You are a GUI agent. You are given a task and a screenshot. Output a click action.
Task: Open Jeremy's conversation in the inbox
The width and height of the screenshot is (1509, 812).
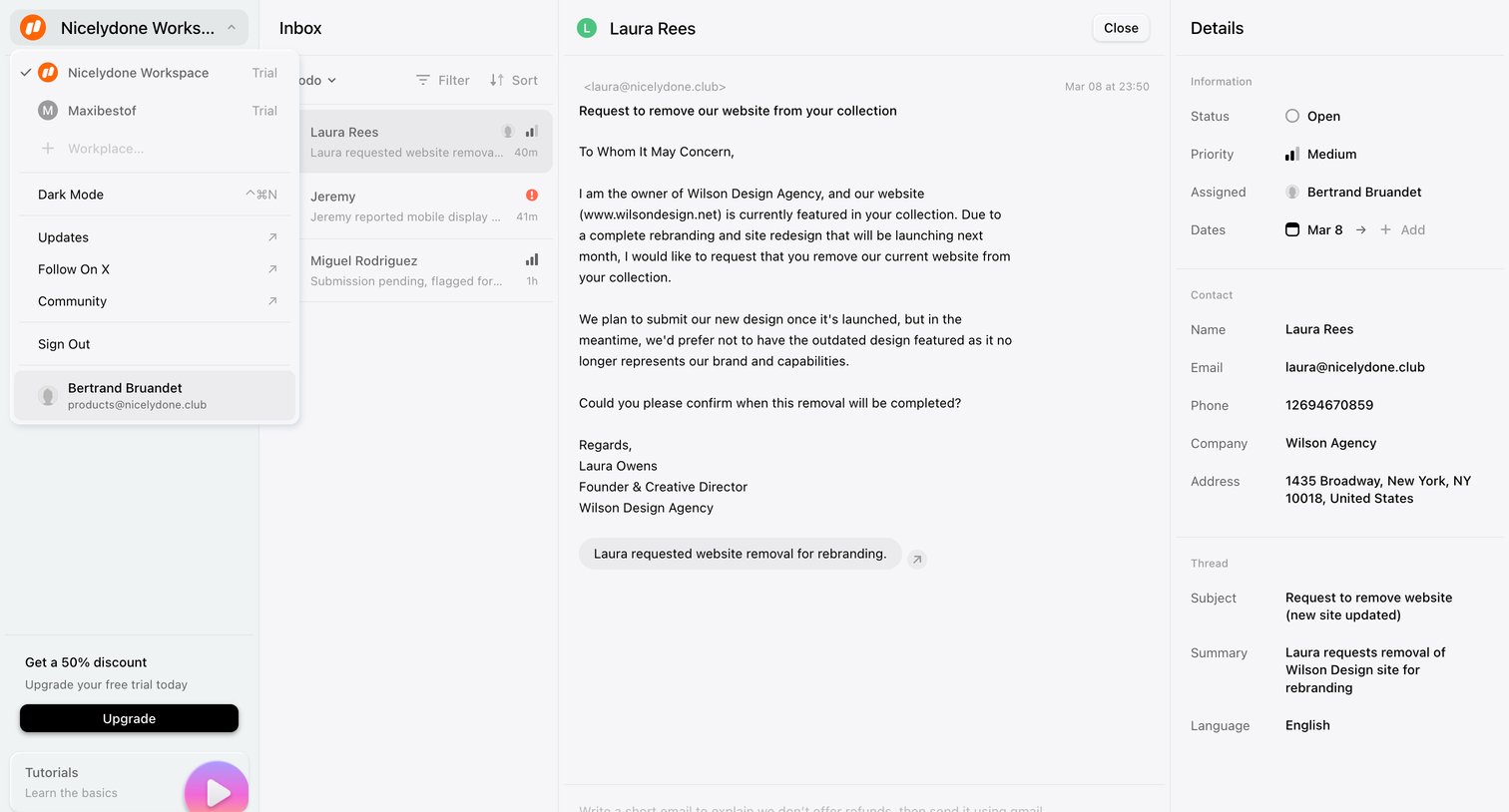tap(425, 206)
